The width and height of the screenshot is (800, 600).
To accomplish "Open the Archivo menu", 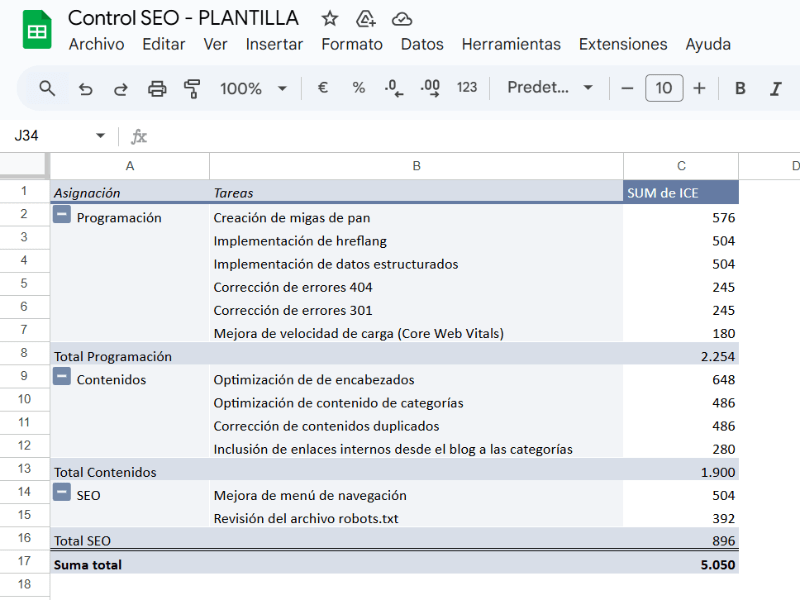I will 96,44.
